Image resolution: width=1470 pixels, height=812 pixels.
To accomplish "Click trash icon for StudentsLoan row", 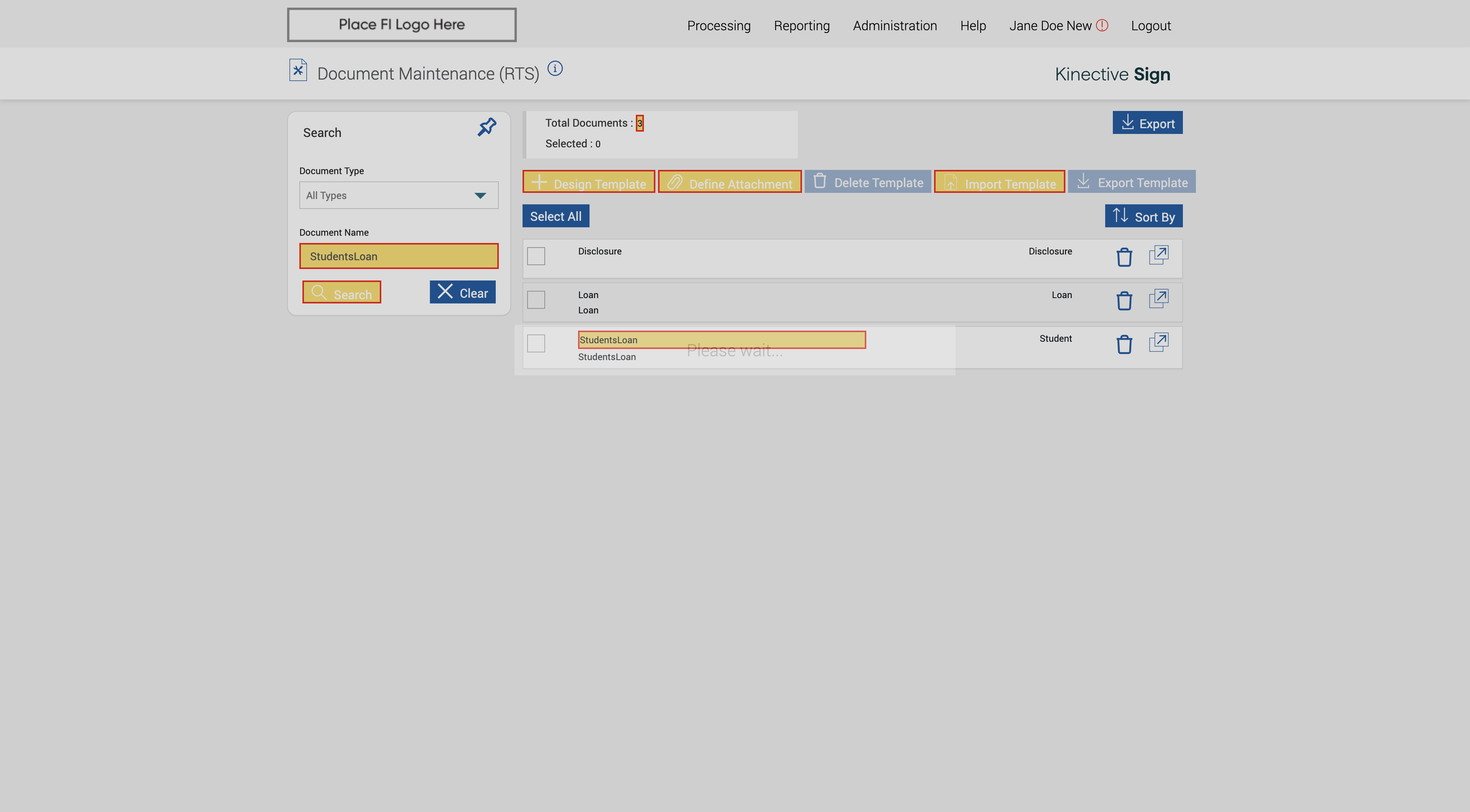I will coord(1124,344).
